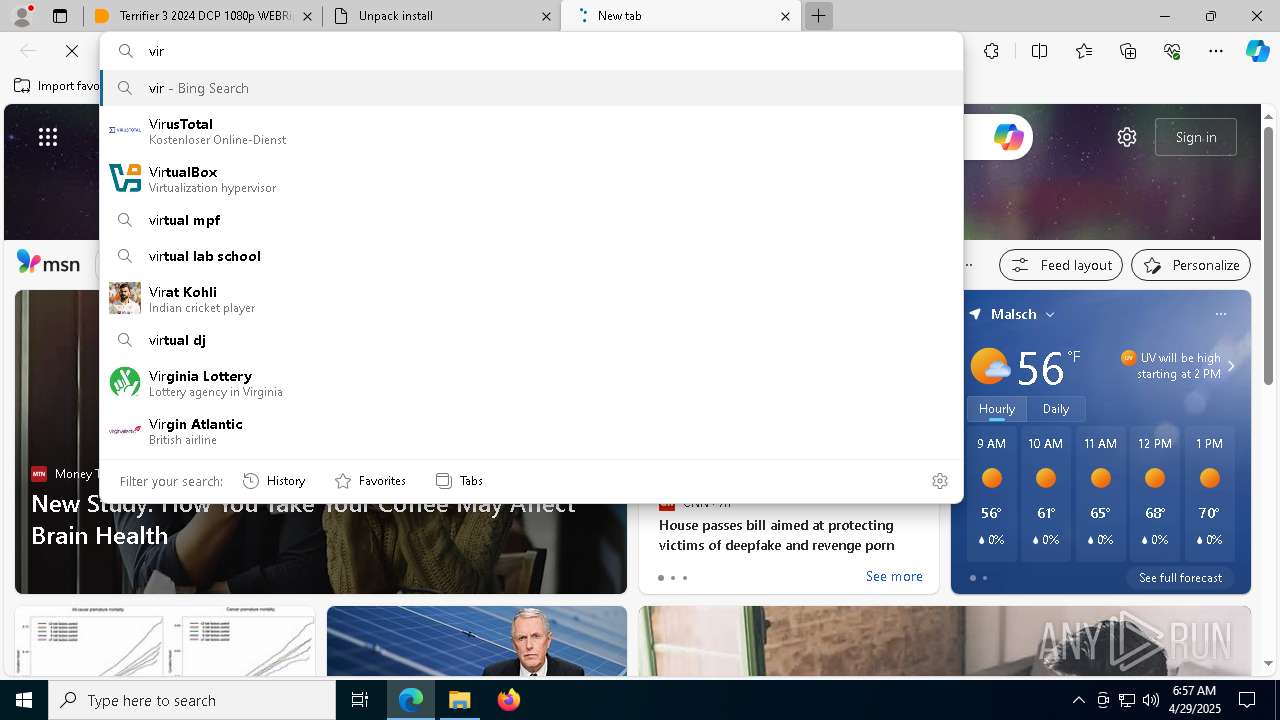Open the MSN apps grid icon

pos(48,137)
